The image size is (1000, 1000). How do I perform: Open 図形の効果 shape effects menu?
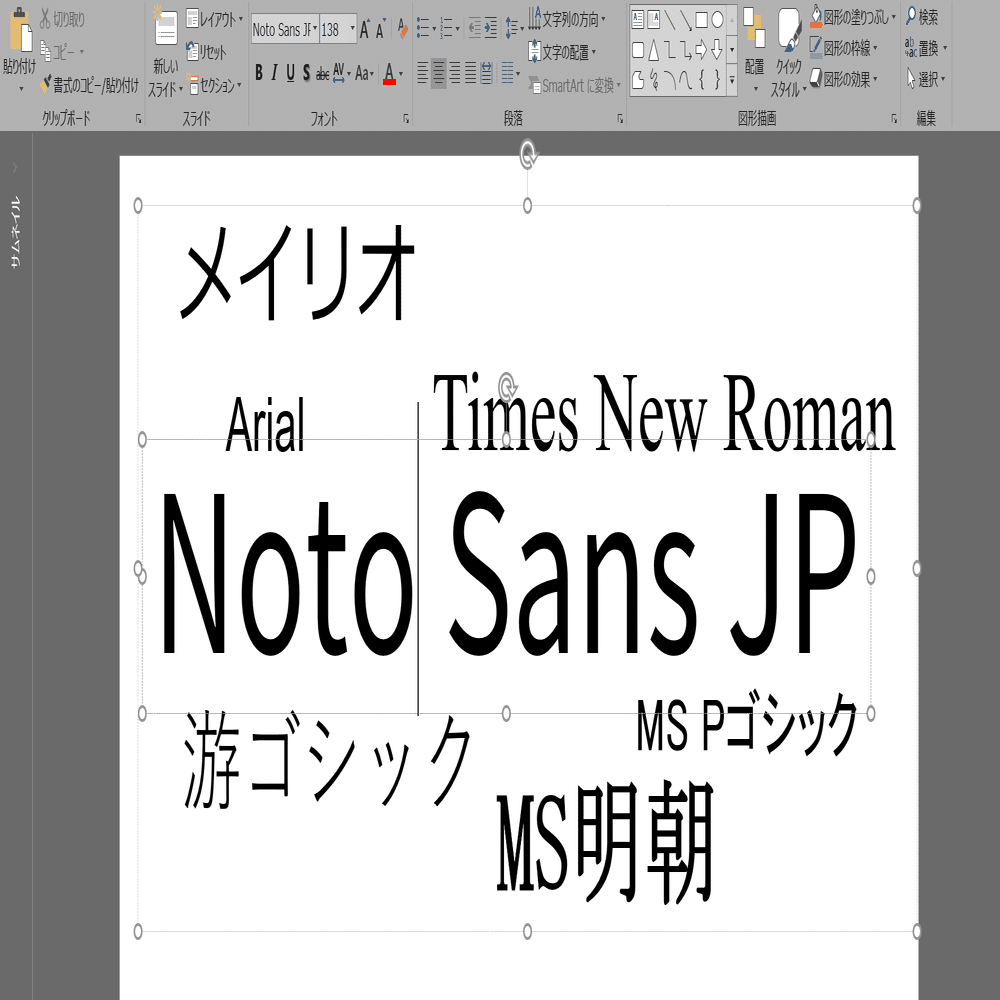tap(844, 79)
